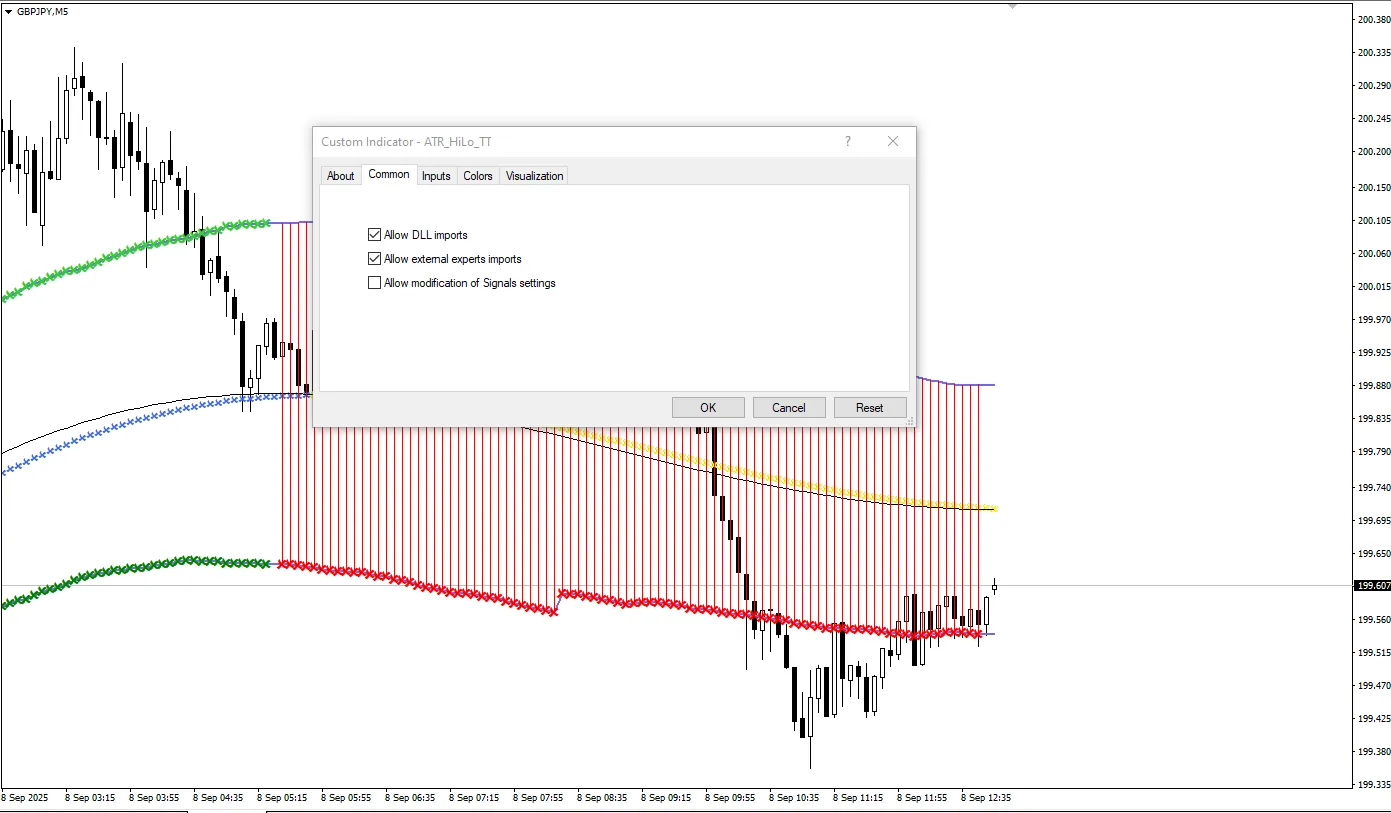Cancel the Custom Indicator dialog
The width and height of the screenshot is (1391, 813).
pos(789,407)
